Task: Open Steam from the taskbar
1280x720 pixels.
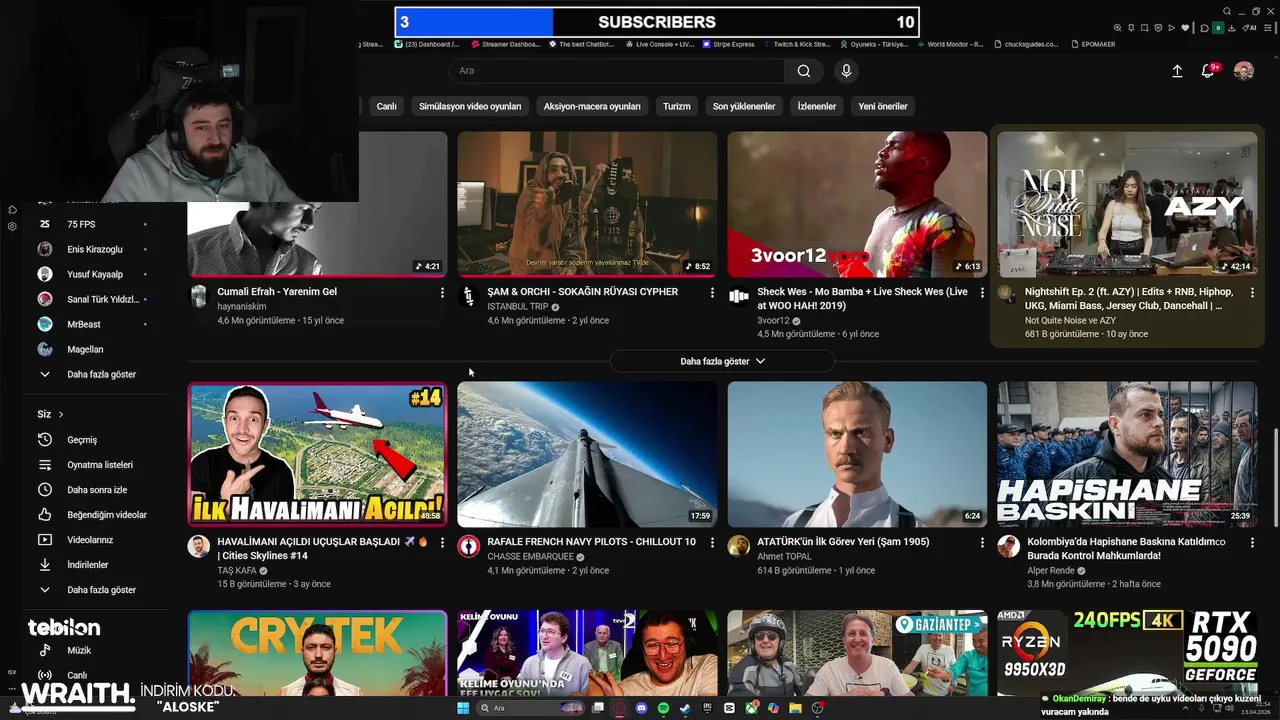Action: (685, 708)
